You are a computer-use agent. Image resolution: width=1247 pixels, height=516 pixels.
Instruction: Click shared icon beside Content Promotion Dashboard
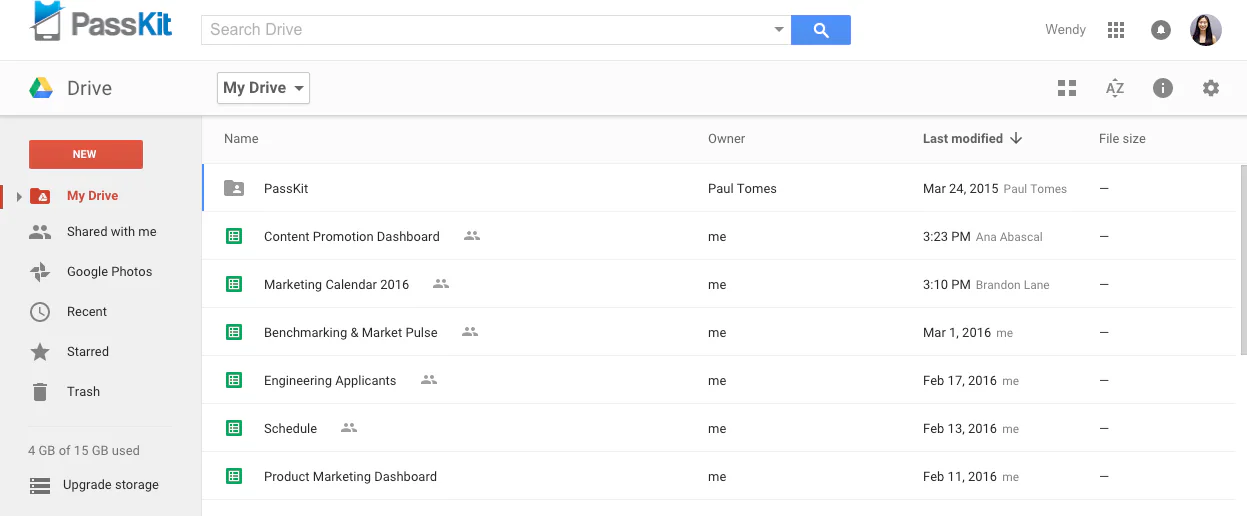click(x=472, y=236)
